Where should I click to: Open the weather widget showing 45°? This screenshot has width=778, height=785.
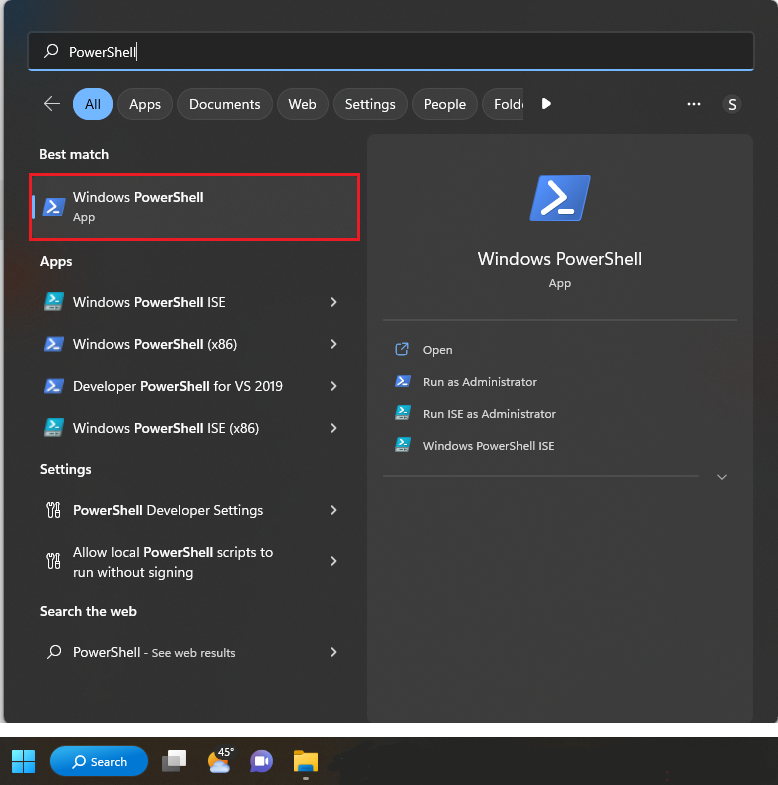(220, 760)
